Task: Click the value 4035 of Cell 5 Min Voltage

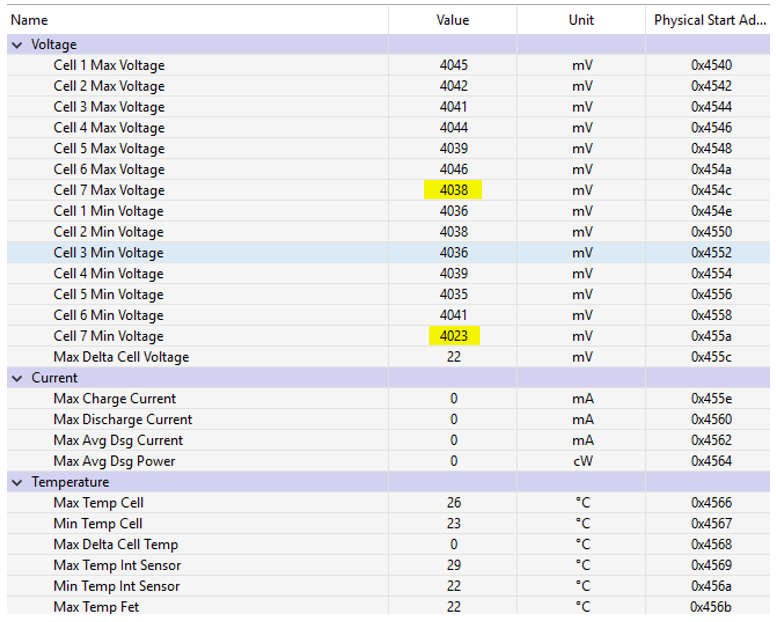Action: pos(453,294)
